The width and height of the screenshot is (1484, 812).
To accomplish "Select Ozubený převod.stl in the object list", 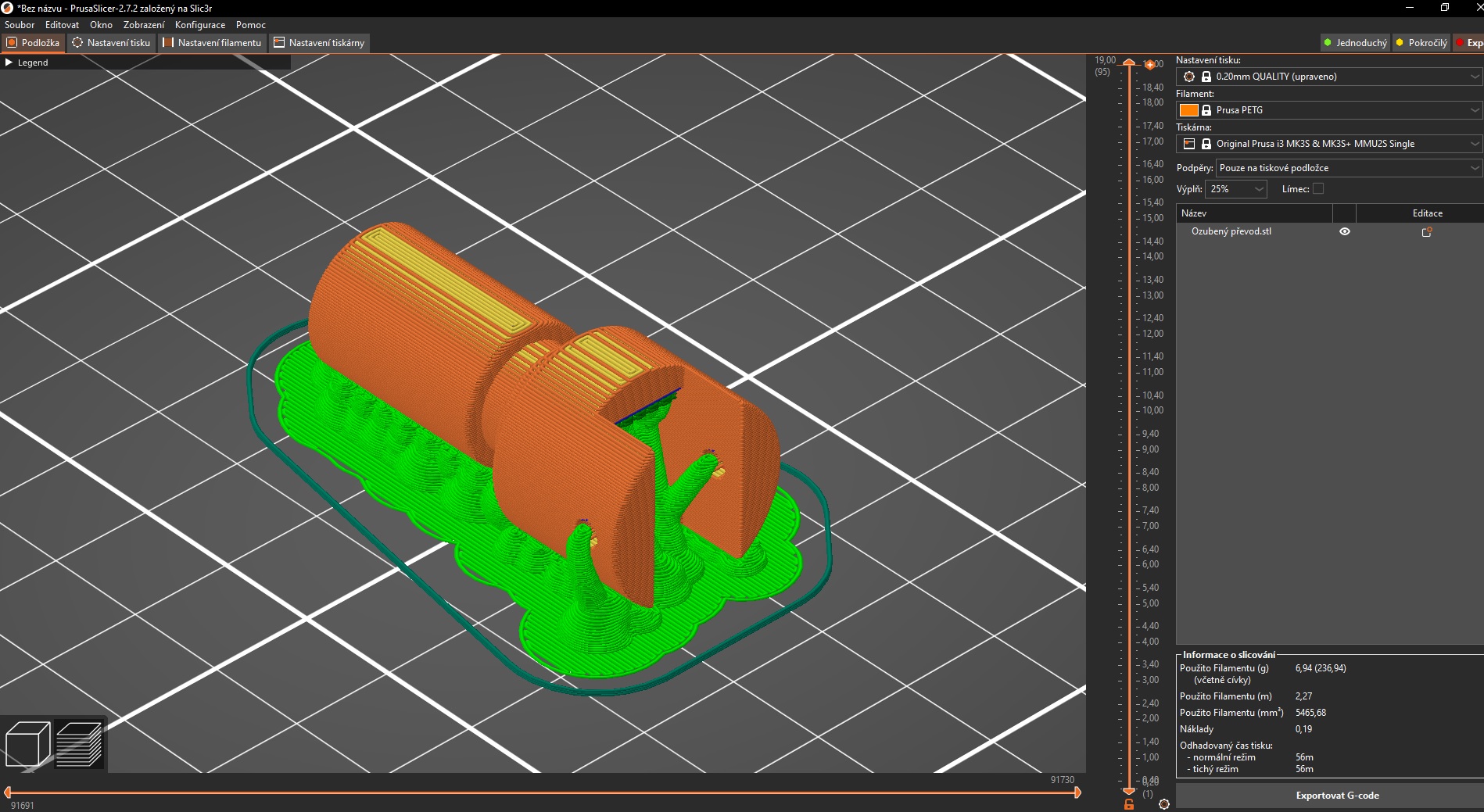I will pyautogui.click(x=1231, y=231).
